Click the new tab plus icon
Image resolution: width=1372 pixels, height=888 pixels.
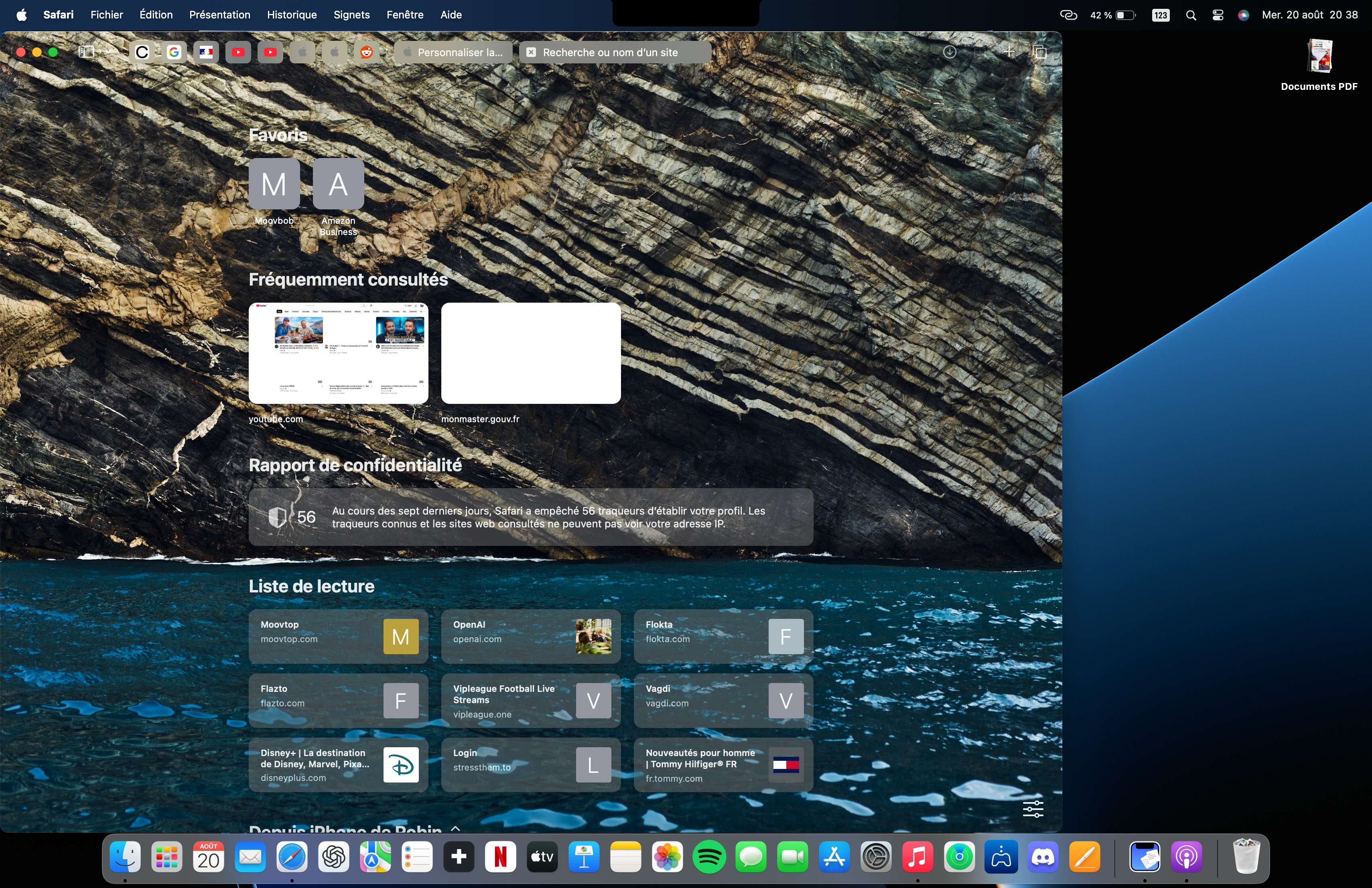coord(1009,52)
